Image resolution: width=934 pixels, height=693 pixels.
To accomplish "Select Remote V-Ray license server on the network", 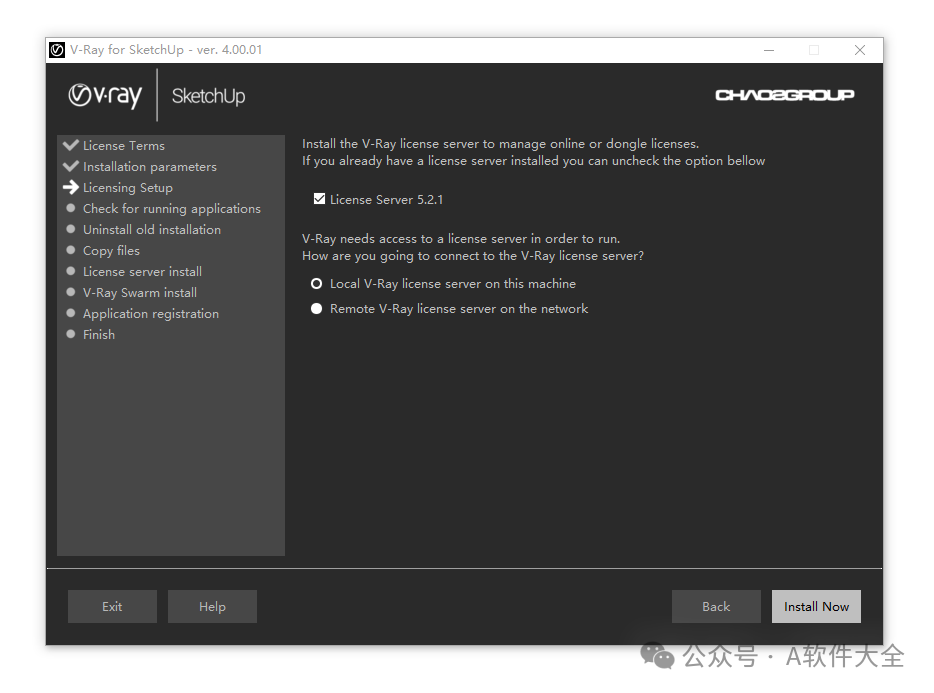I will [316, 309].
